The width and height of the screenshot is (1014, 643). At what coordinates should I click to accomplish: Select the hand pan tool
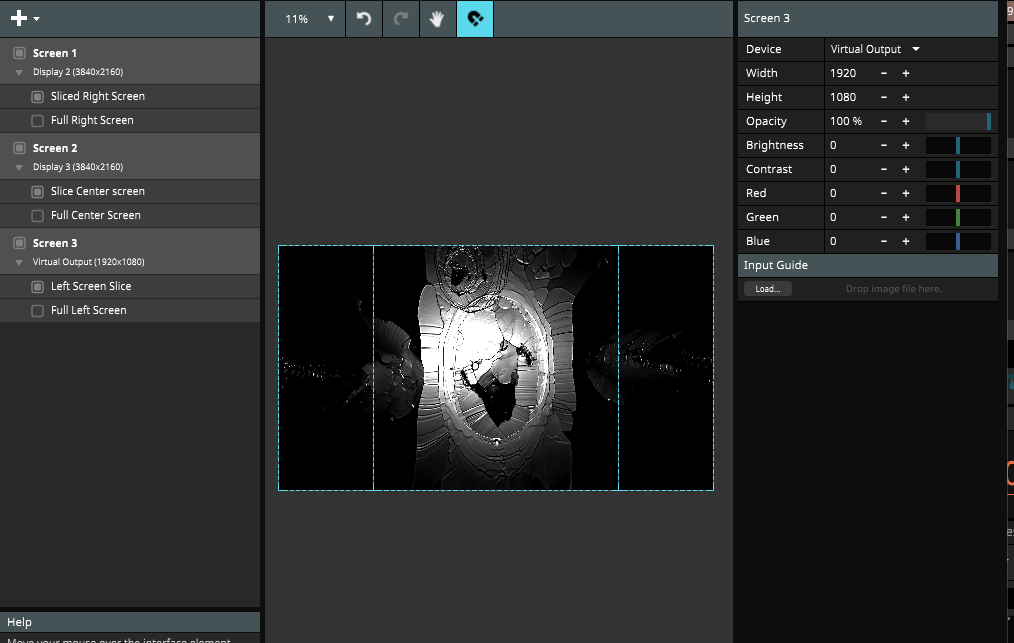[x=438, y=19]
